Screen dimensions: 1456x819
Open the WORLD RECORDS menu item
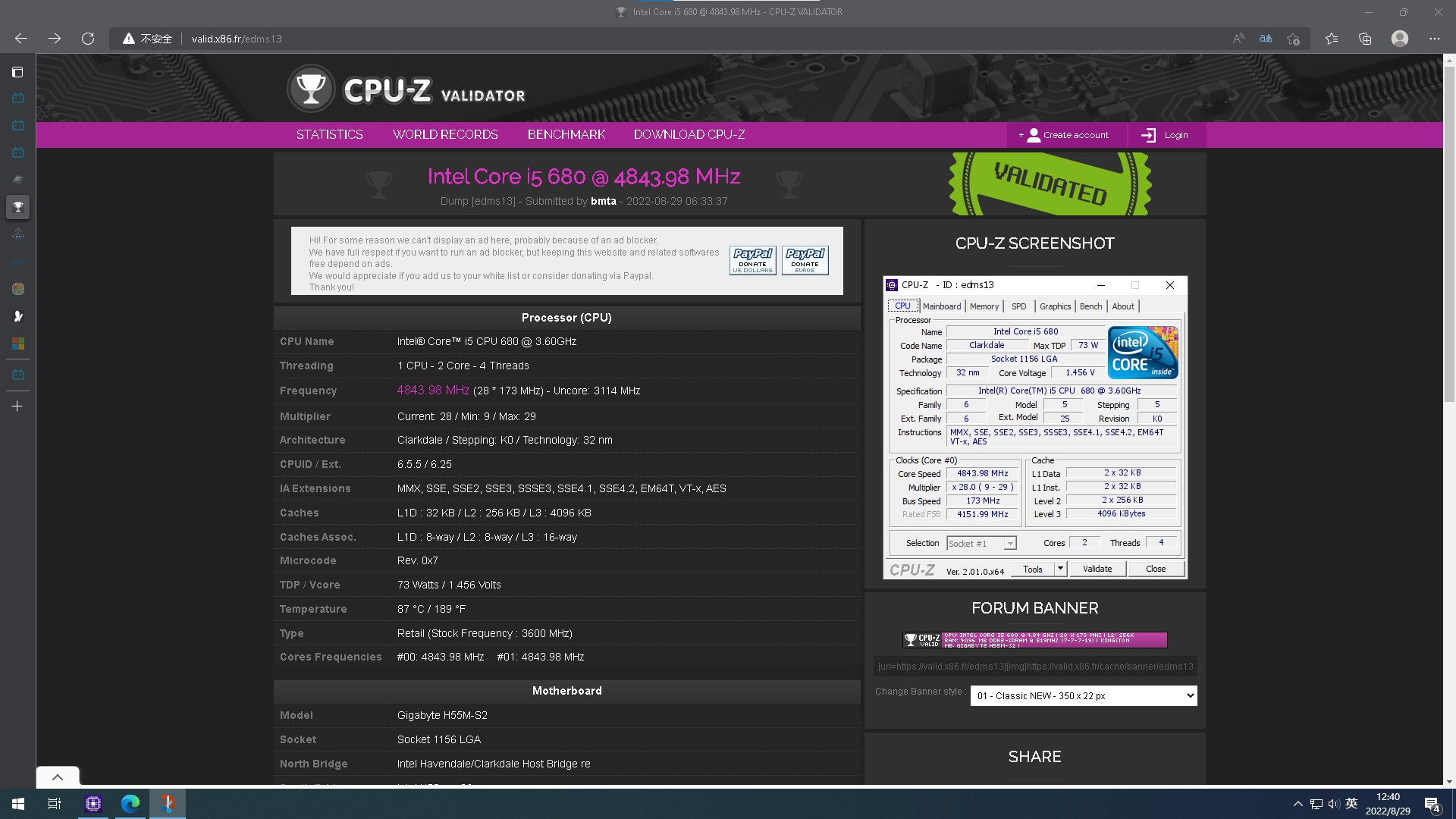445,135
